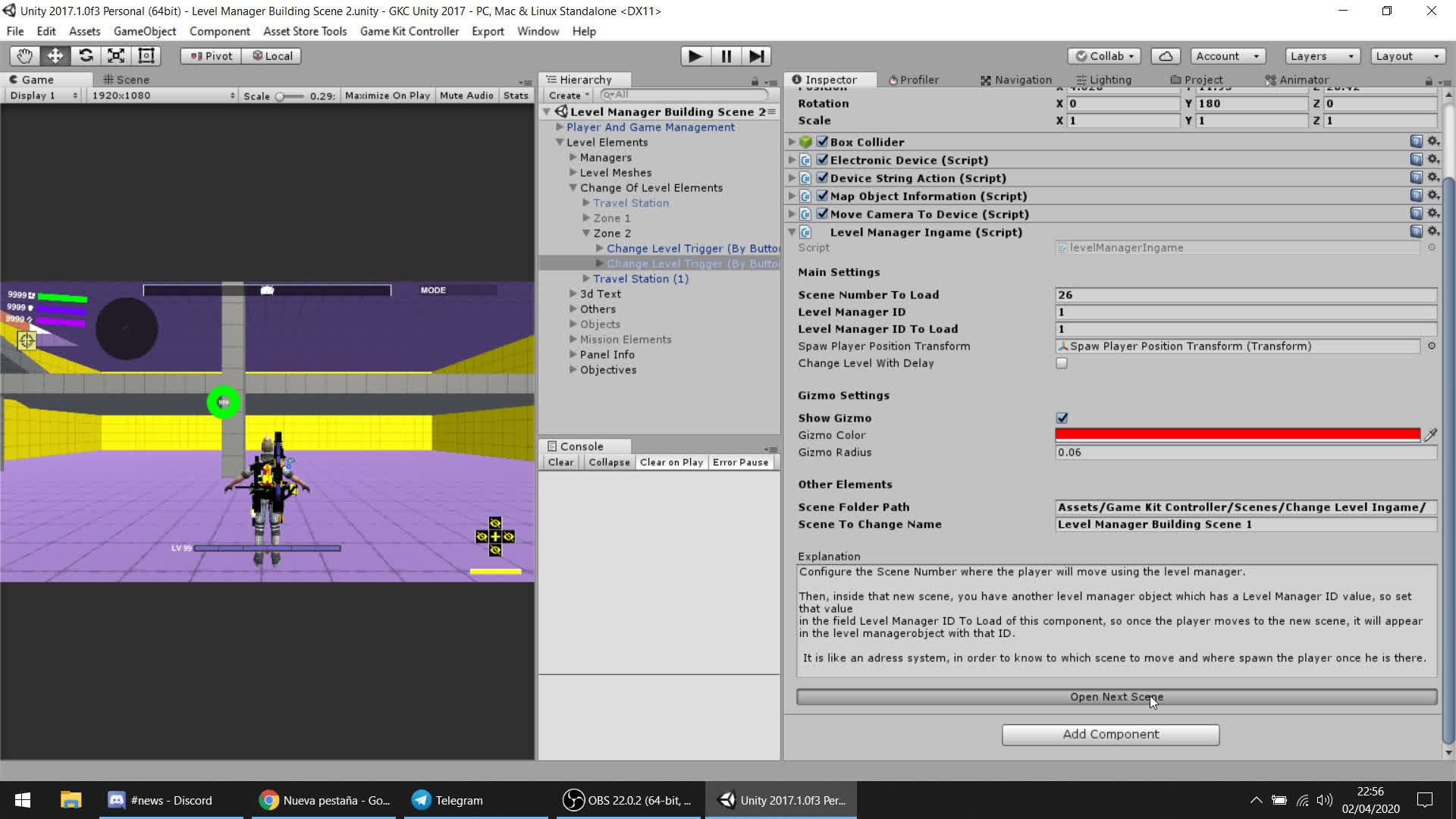Disable the Show Gizmo checkbox
This screenshot has width=1456, height=819.
click(x=1062, y=418)
